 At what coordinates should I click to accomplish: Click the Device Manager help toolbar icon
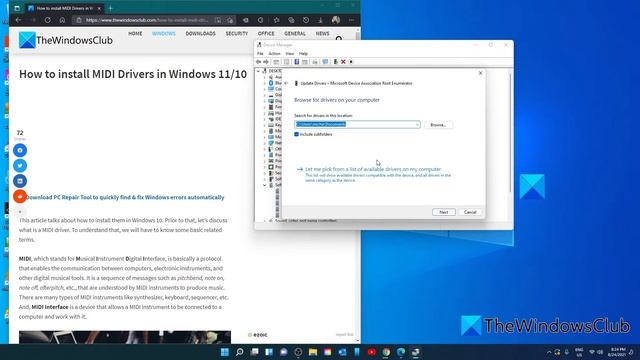click(296, 62)
